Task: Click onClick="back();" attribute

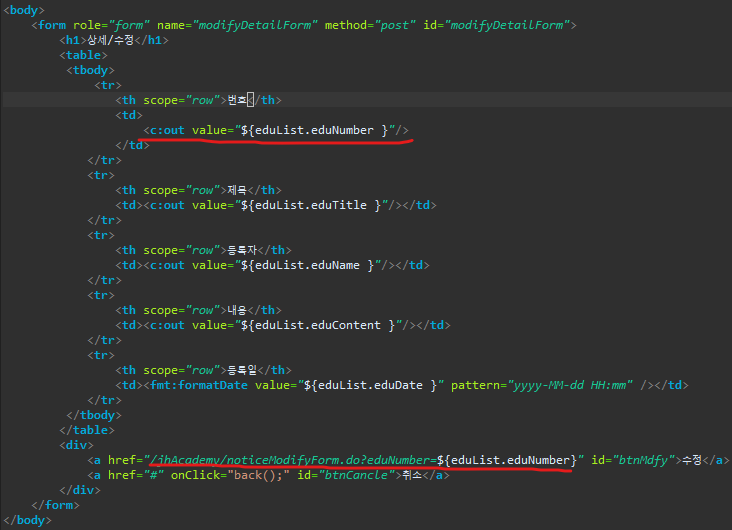Action: (x=230, y=475)
